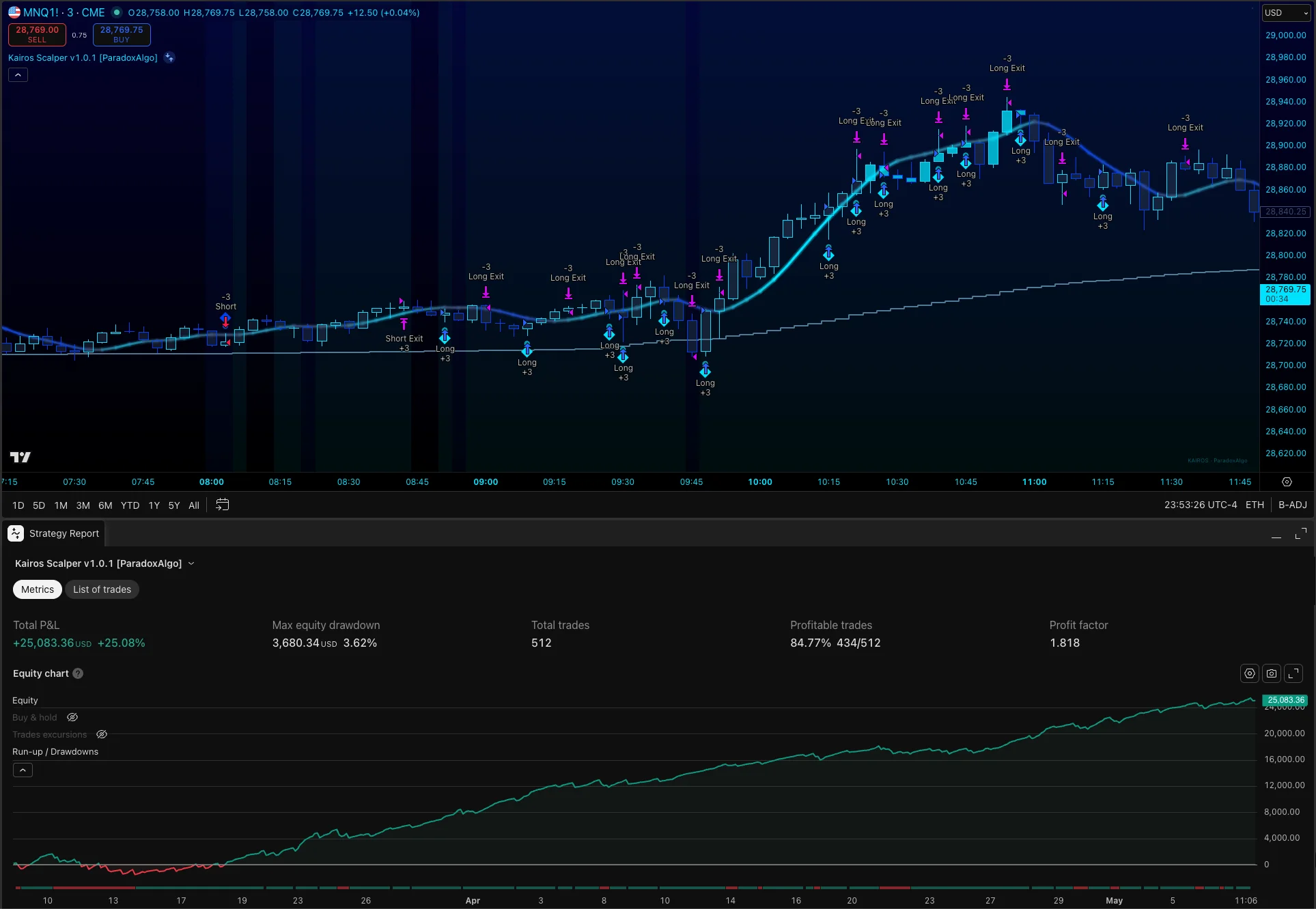The width and height of the screenshot is (1316, 909).
Task: Expand equity chart to fullscreen
Action: [1293, 673]
